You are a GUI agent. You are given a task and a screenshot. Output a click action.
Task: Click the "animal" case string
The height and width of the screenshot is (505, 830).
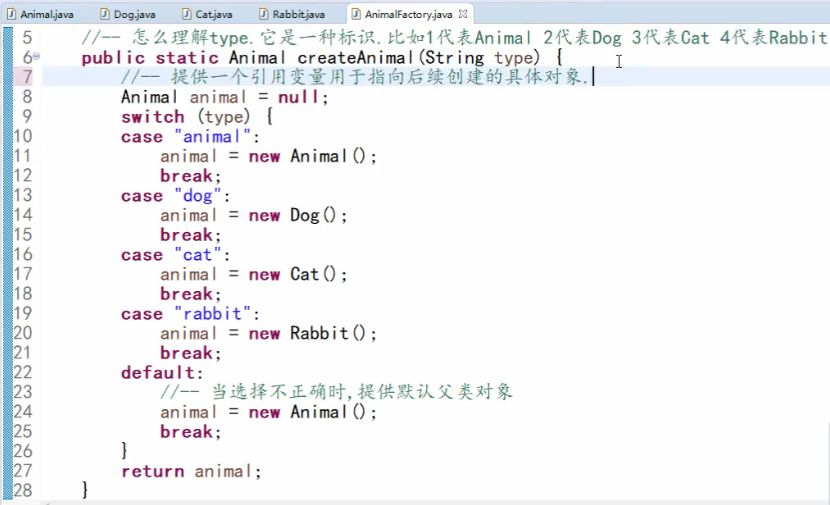212,137
